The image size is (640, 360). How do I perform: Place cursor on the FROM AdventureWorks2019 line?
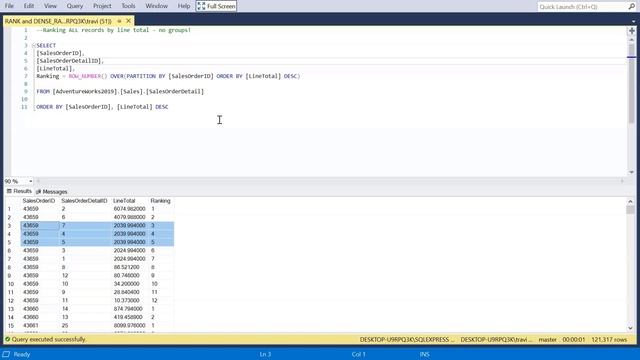[x=120, y=91]
